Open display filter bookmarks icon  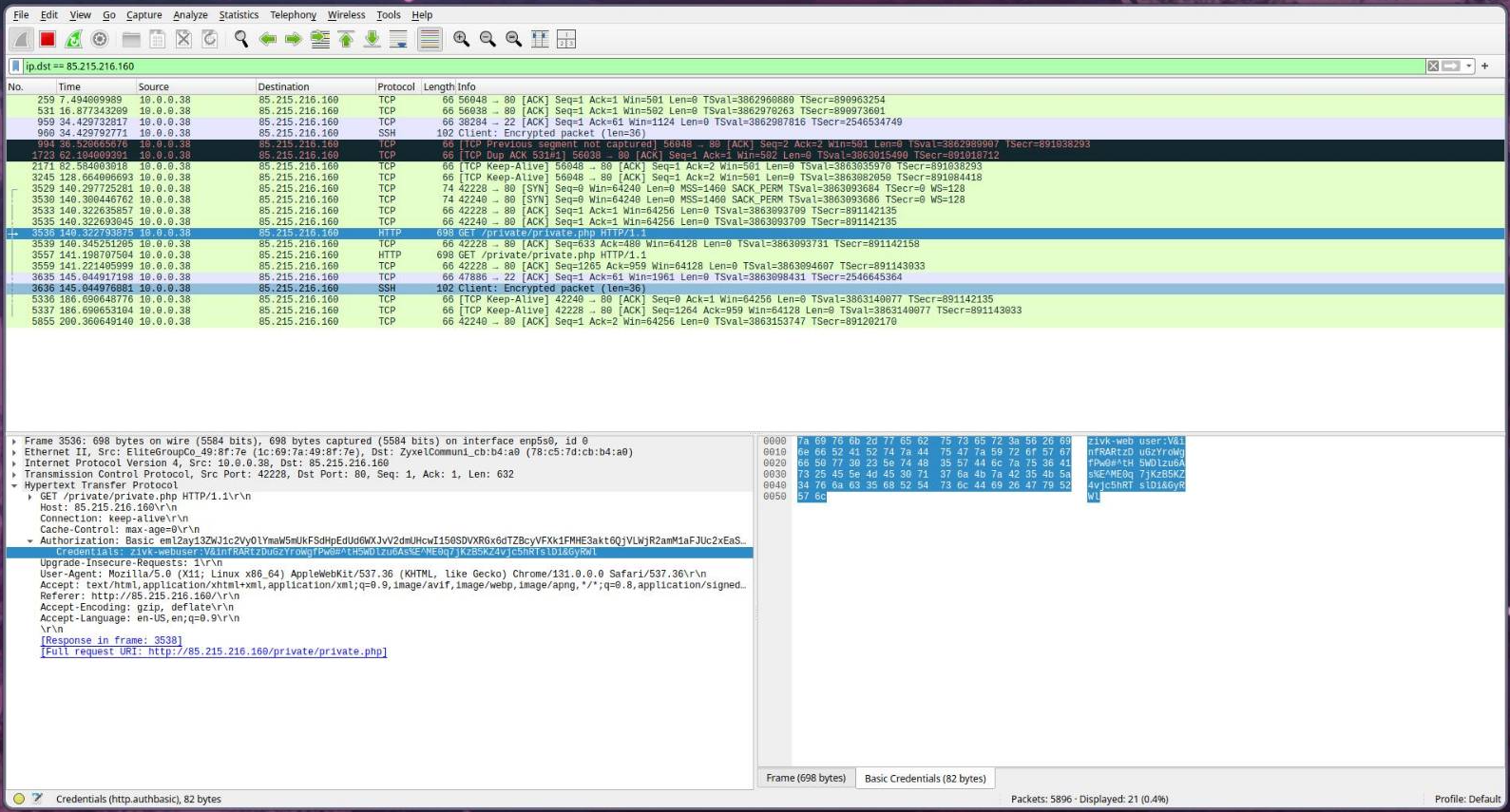pyautogui.click(x=15, y=66)
